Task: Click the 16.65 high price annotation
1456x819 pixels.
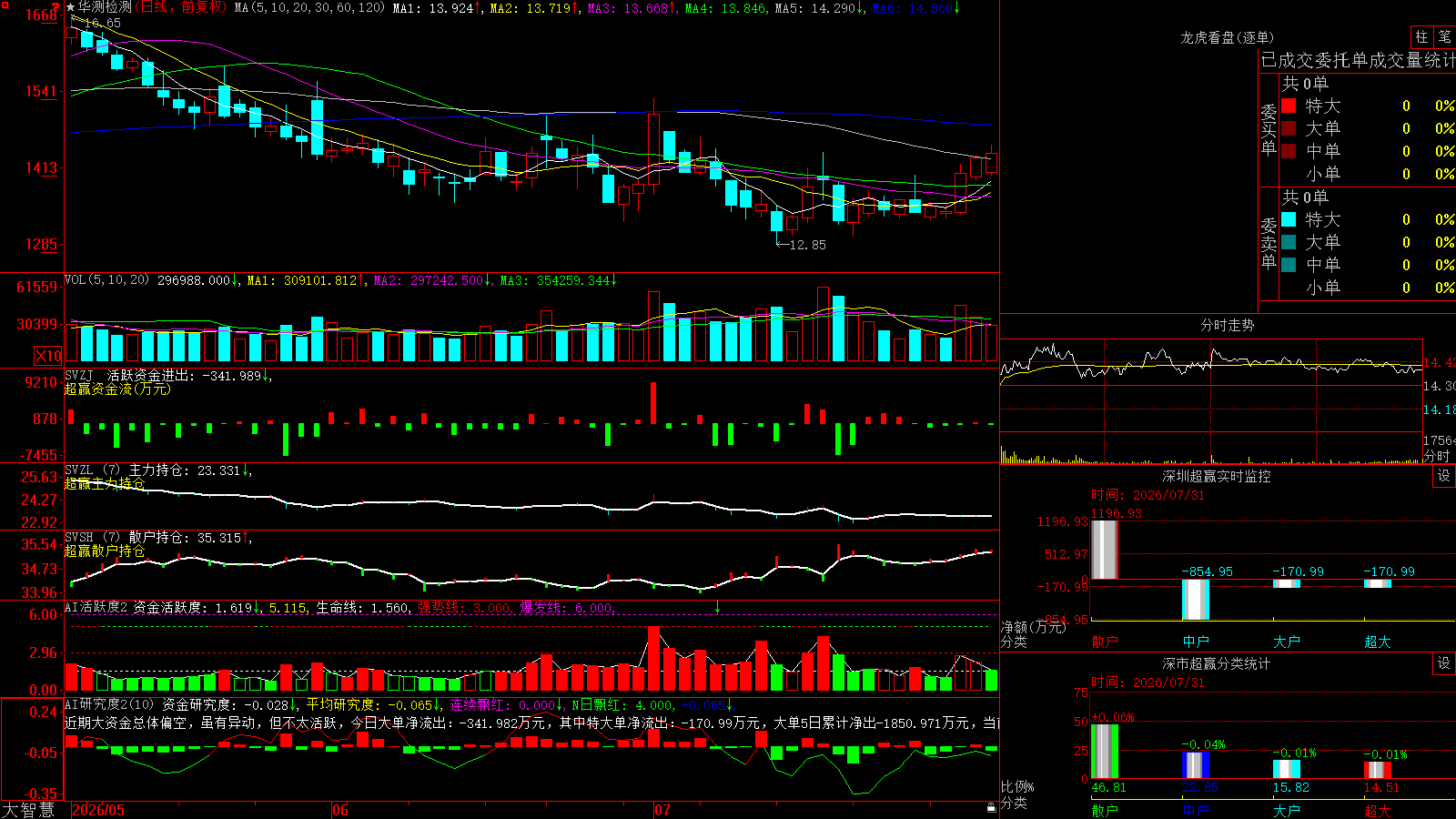Action: 102,23
